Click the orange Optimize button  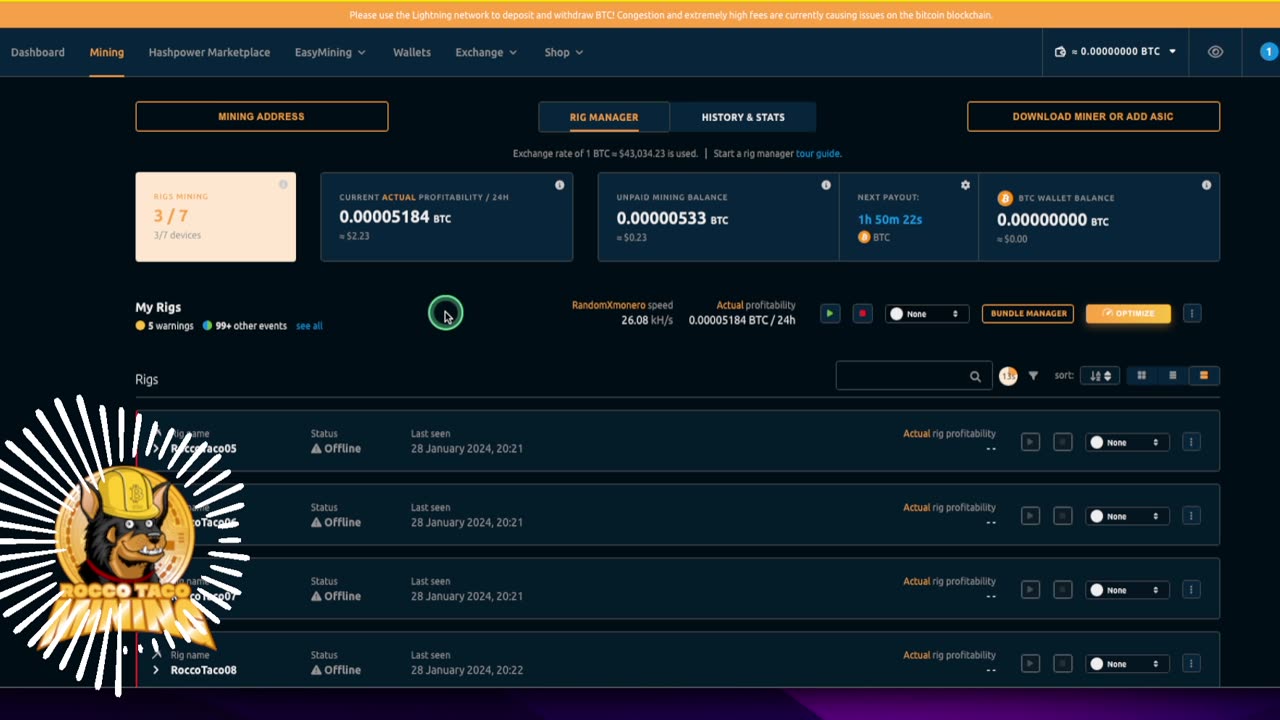coord(1128,314)
